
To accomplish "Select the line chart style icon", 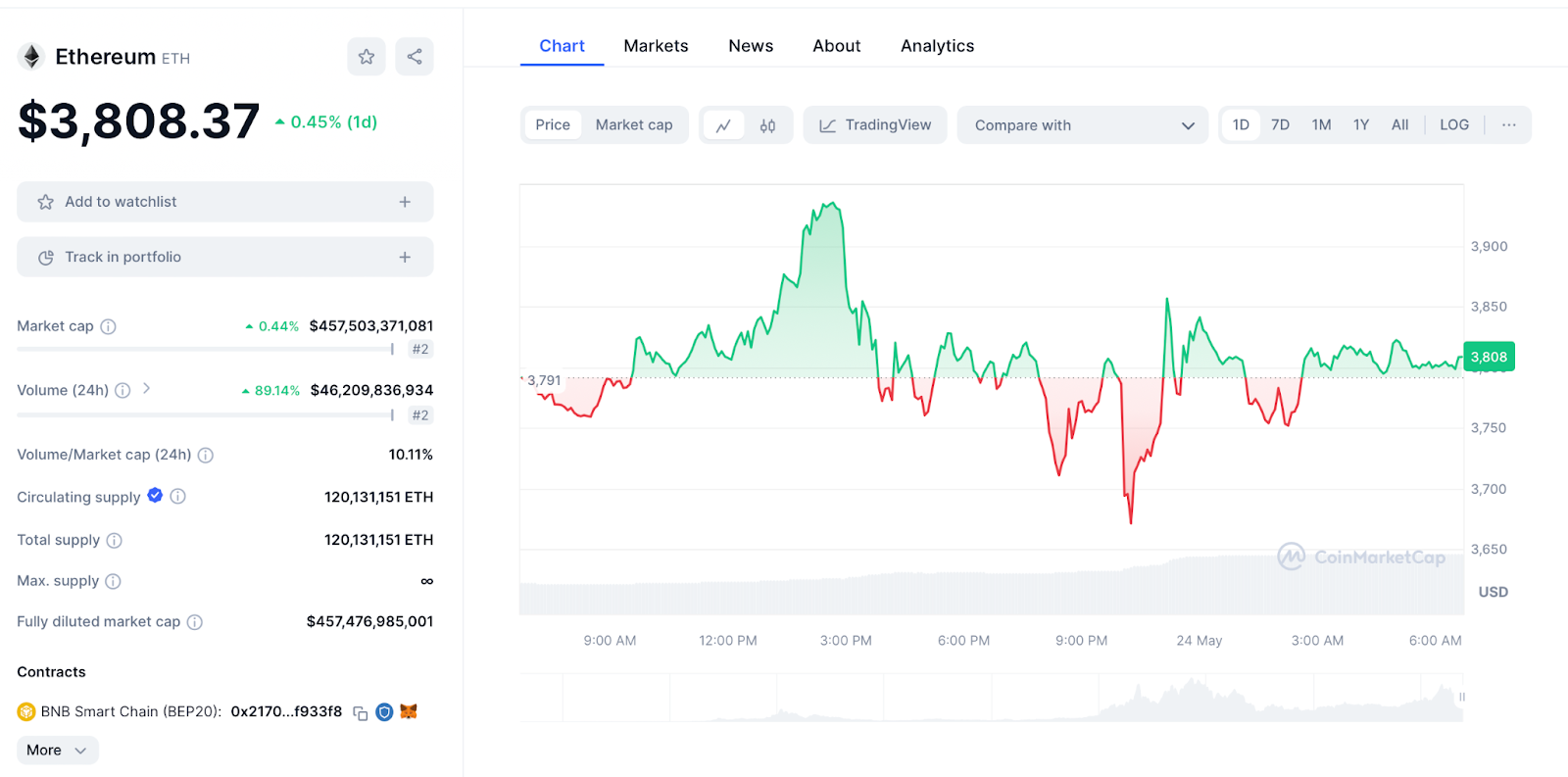I will coord(723,125).
